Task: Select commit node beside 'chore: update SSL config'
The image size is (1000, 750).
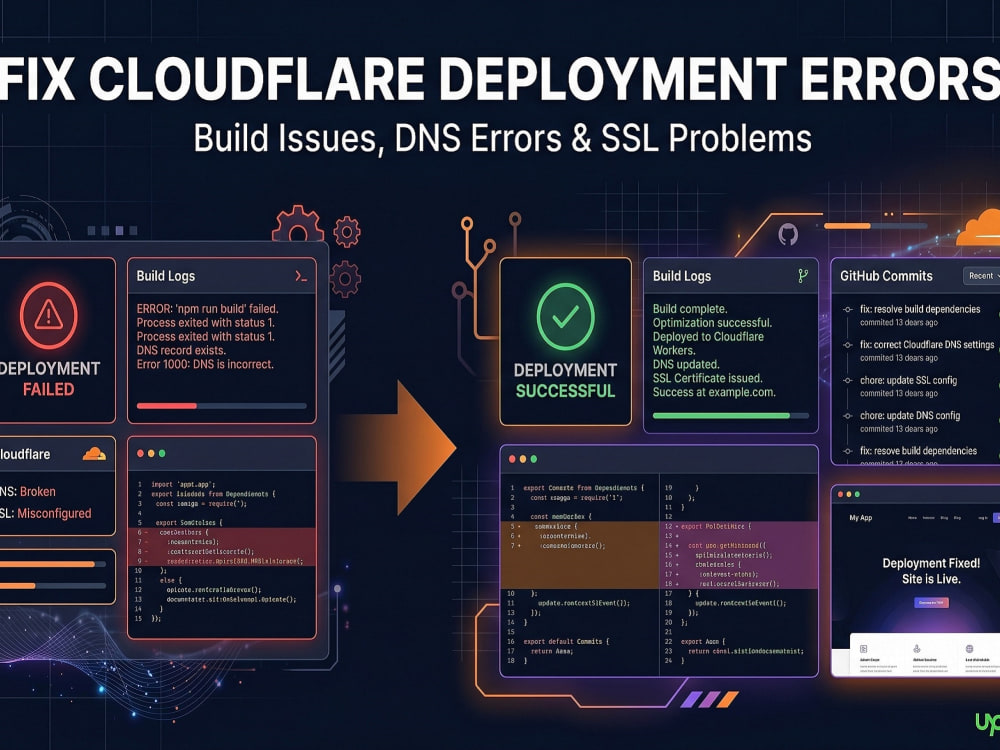Action: [848, 380]
